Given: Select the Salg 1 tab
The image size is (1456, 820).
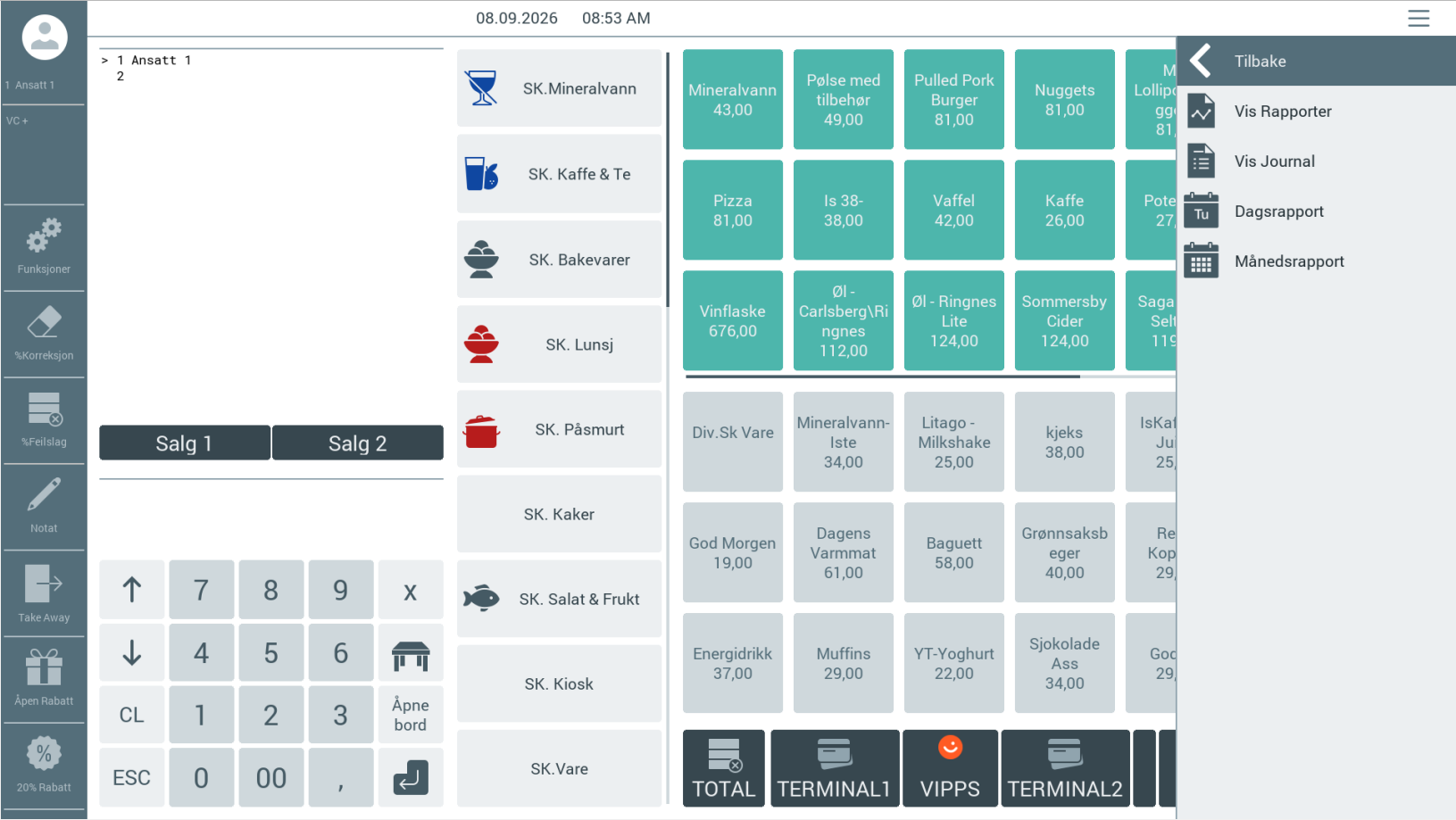Looking at the screenshot, I should (185, 443).
